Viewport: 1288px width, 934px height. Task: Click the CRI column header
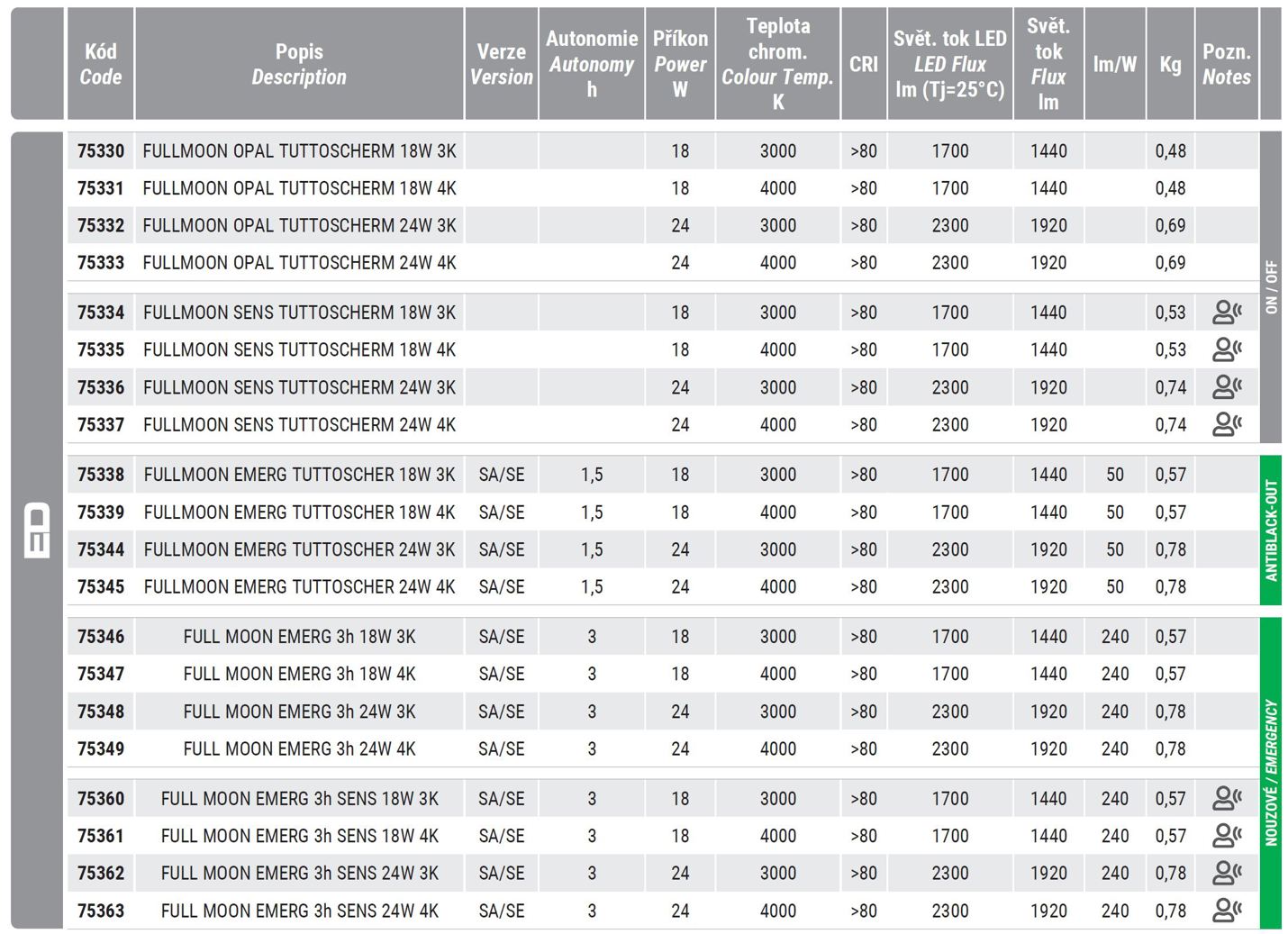point(864,64)
